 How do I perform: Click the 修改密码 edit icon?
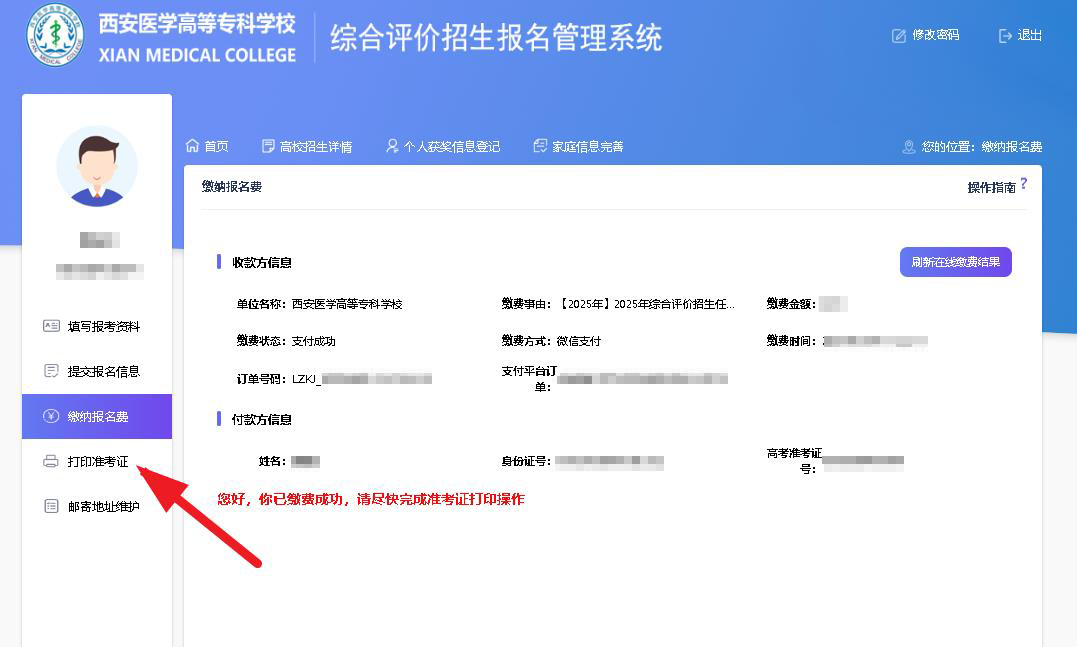pyautogui.click(x=898, y=36)
